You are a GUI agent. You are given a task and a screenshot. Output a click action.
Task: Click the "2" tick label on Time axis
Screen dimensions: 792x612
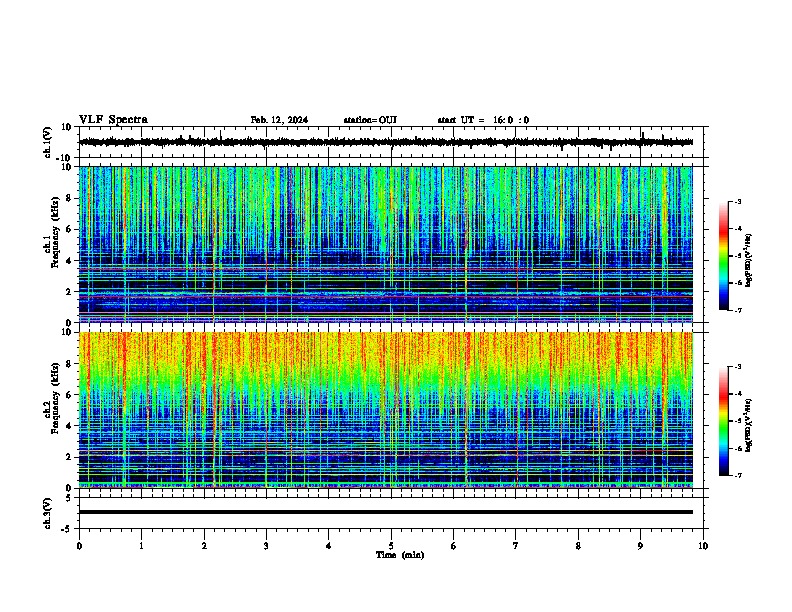coord(204,546)
